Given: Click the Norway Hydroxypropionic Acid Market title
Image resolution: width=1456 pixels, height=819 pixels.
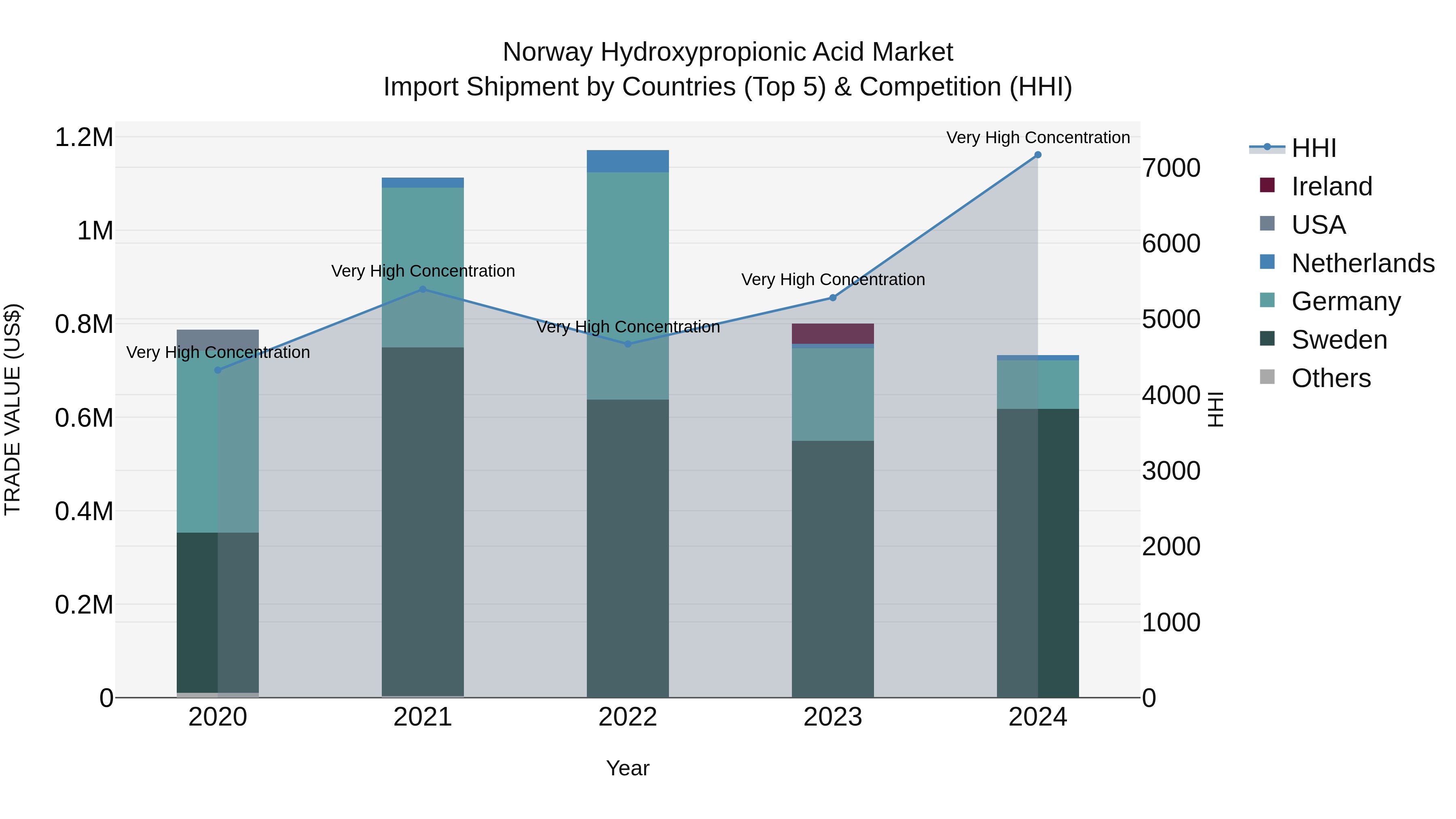Looking at the screenshot, I should click(x=728, y=52).
